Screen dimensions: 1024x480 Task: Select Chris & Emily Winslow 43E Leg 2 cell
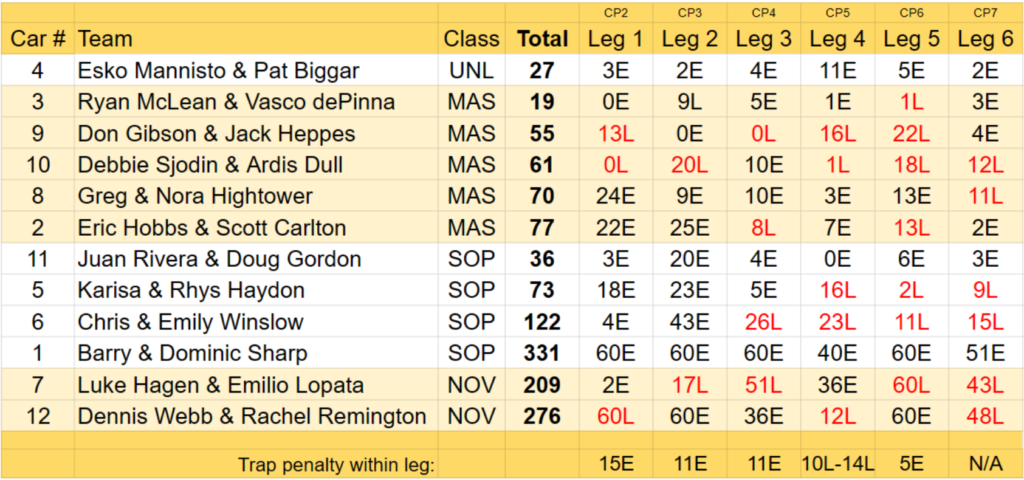coord(690,322)
